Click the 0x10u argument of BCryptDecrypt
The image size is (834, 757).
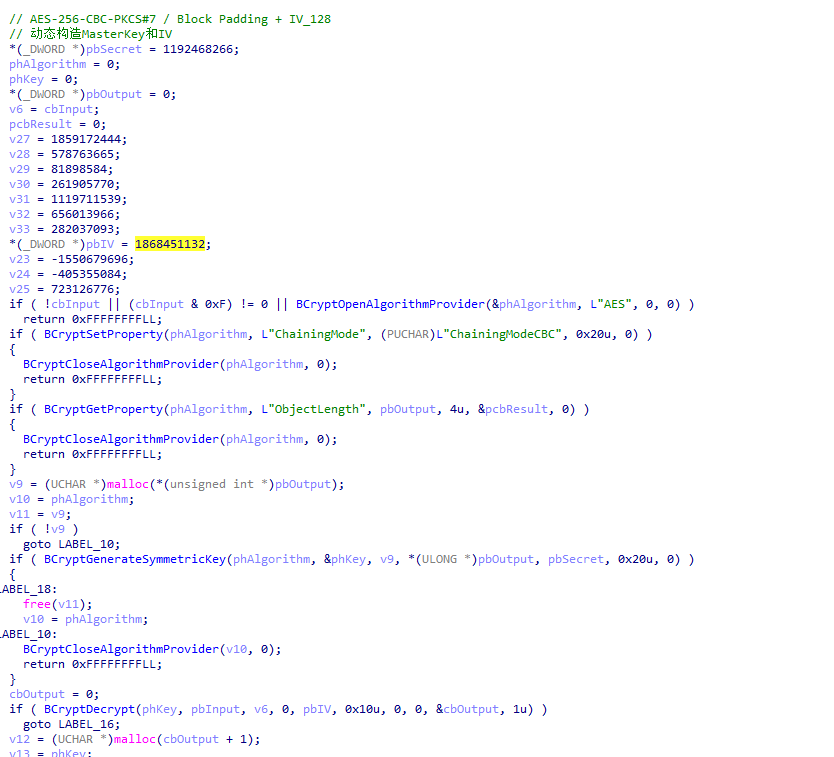click(362, 709)
